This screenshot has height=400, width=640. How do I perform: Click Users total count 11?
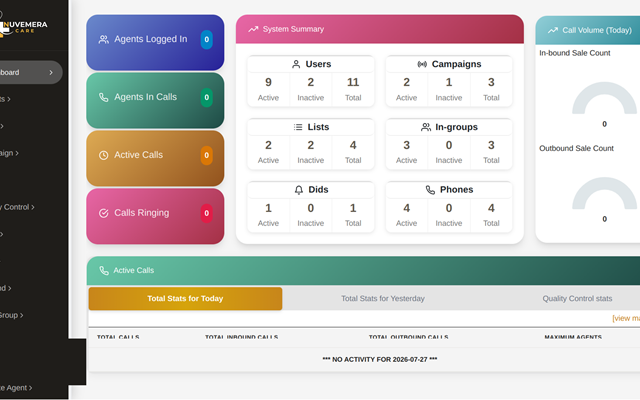coord(353,83)
